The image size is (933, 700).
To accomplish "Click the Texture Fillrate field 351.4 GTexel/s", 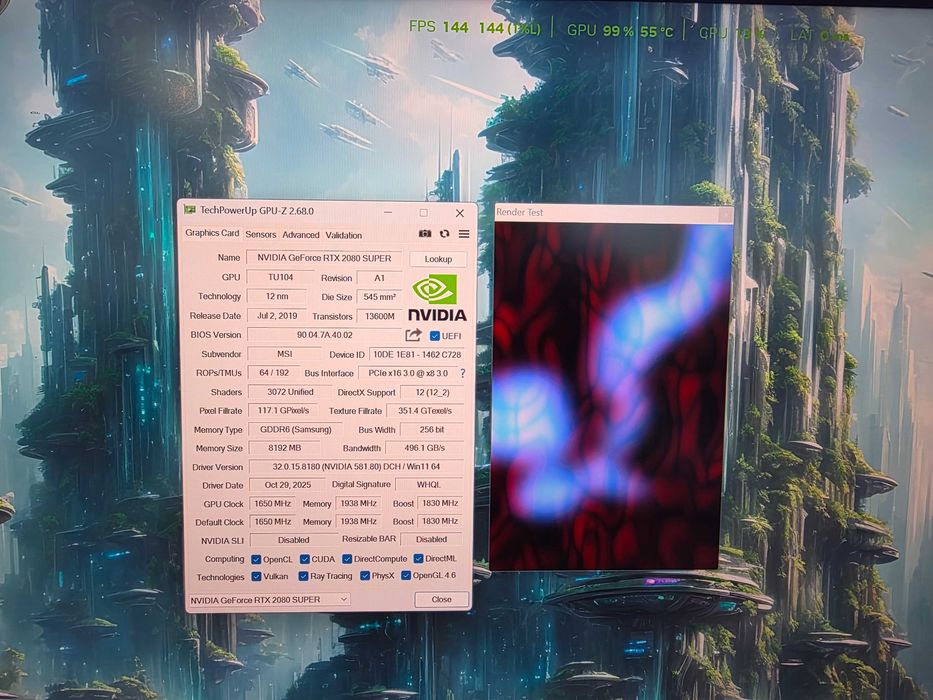I will (425, 411).
